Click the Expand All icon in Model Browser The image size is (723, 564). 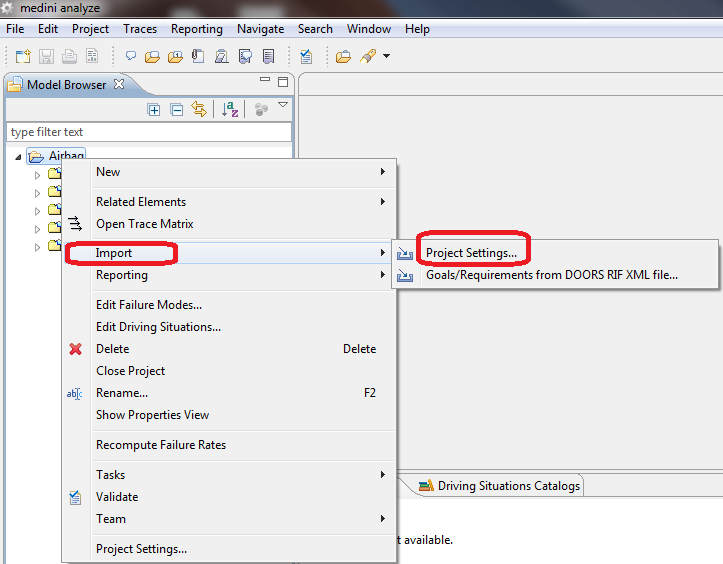point(154,110)
